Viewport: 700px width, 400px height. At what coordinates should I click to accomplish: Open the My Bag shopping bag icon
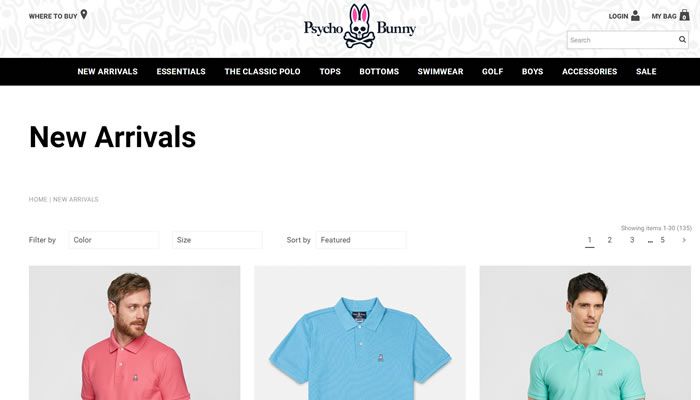[684, 16]
